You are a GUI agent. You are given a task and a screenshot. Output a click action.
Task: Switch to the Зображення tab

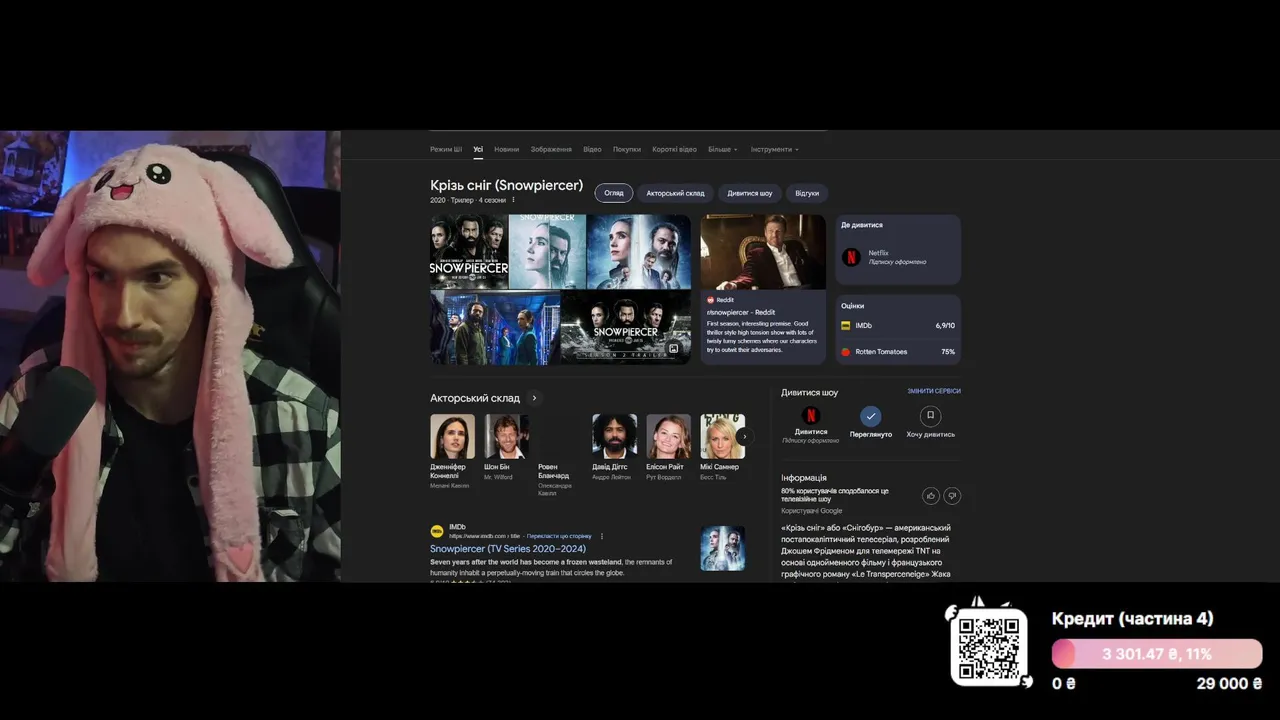pyautogui.click(x=551, y=149)
